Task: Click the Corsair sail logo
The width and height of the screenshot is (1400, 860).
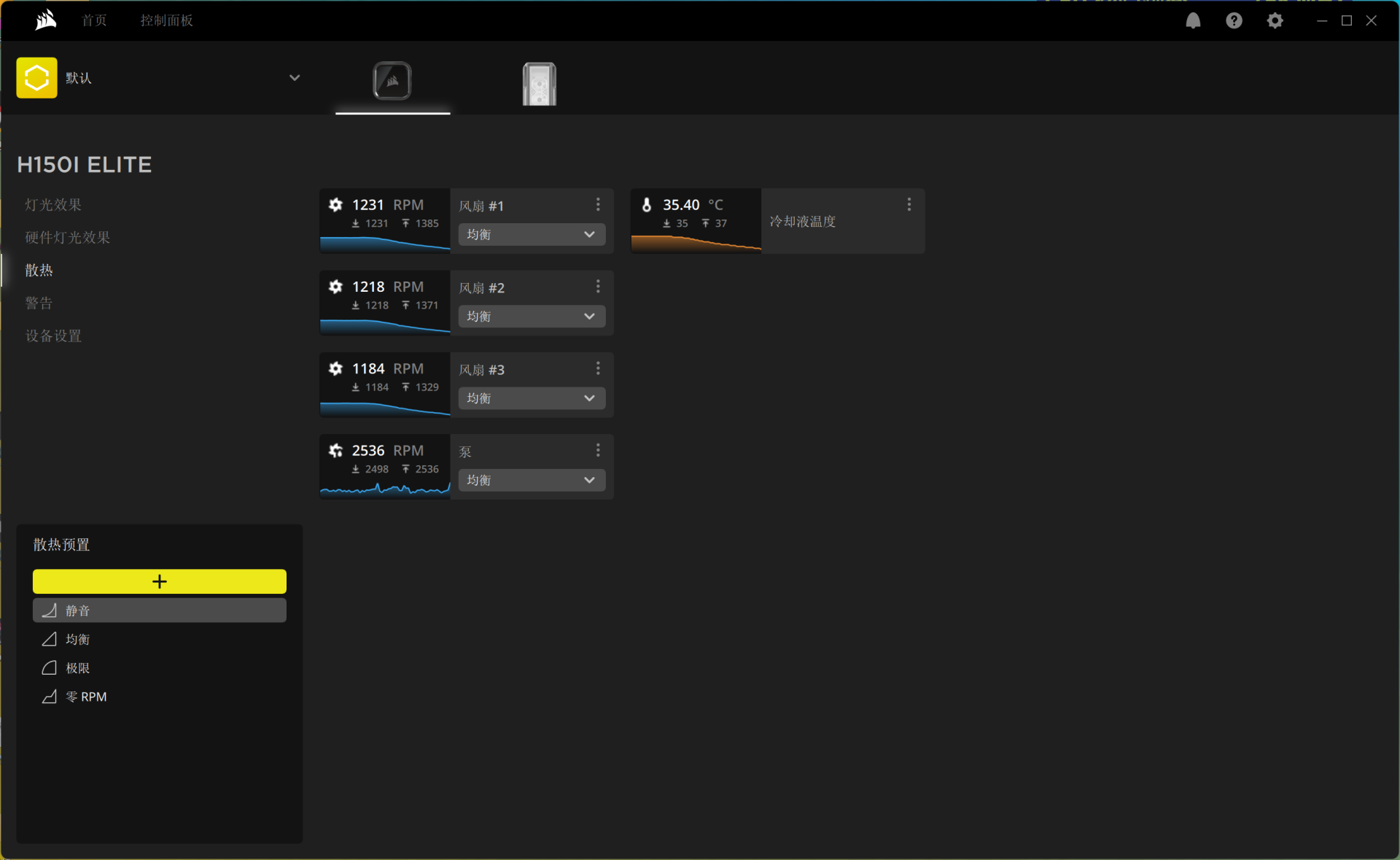Action: [x=46, y=20]
